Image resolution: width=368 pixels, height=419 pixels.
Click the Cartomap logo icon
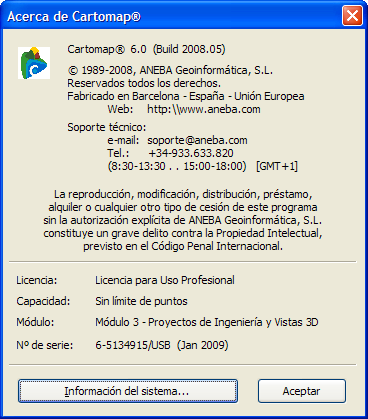point(34,63)
